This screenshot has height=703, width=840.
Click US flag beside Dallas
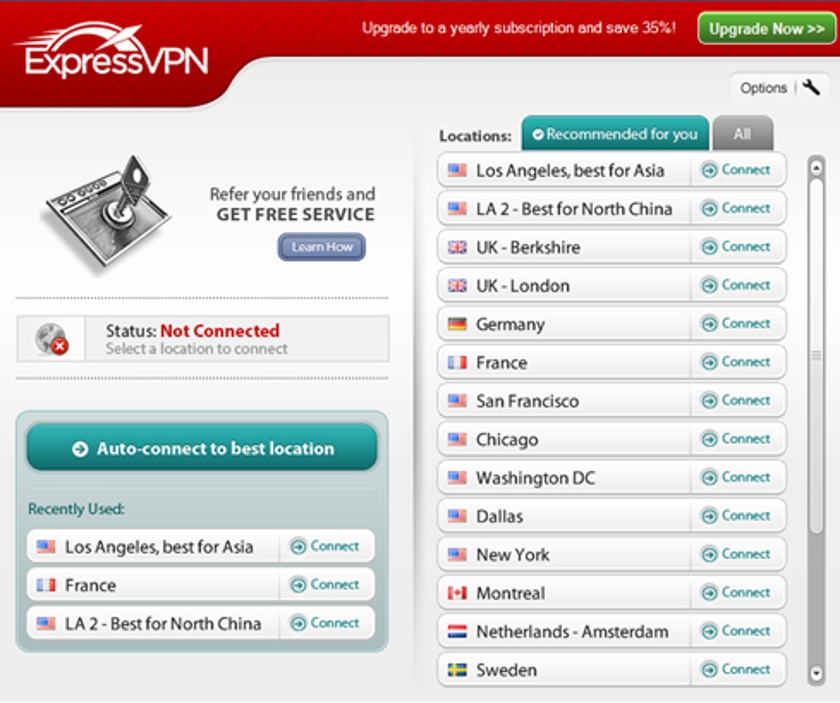(457, 516)
